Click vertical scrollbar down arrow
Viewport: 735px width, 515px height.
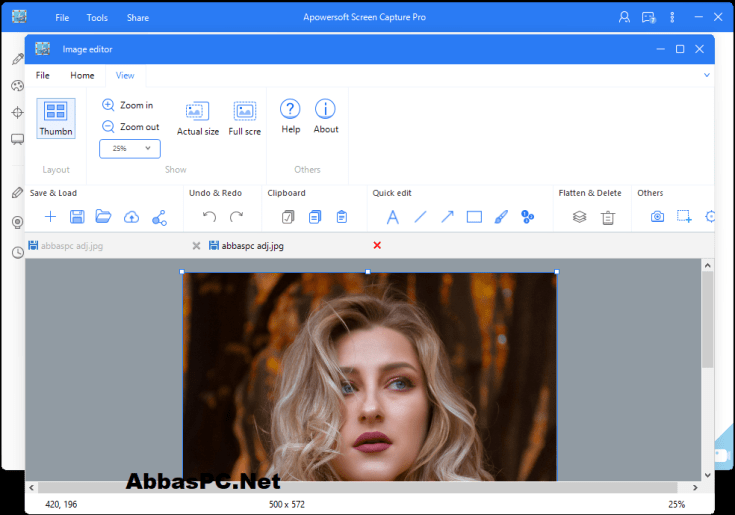click(x=708, y=475)
